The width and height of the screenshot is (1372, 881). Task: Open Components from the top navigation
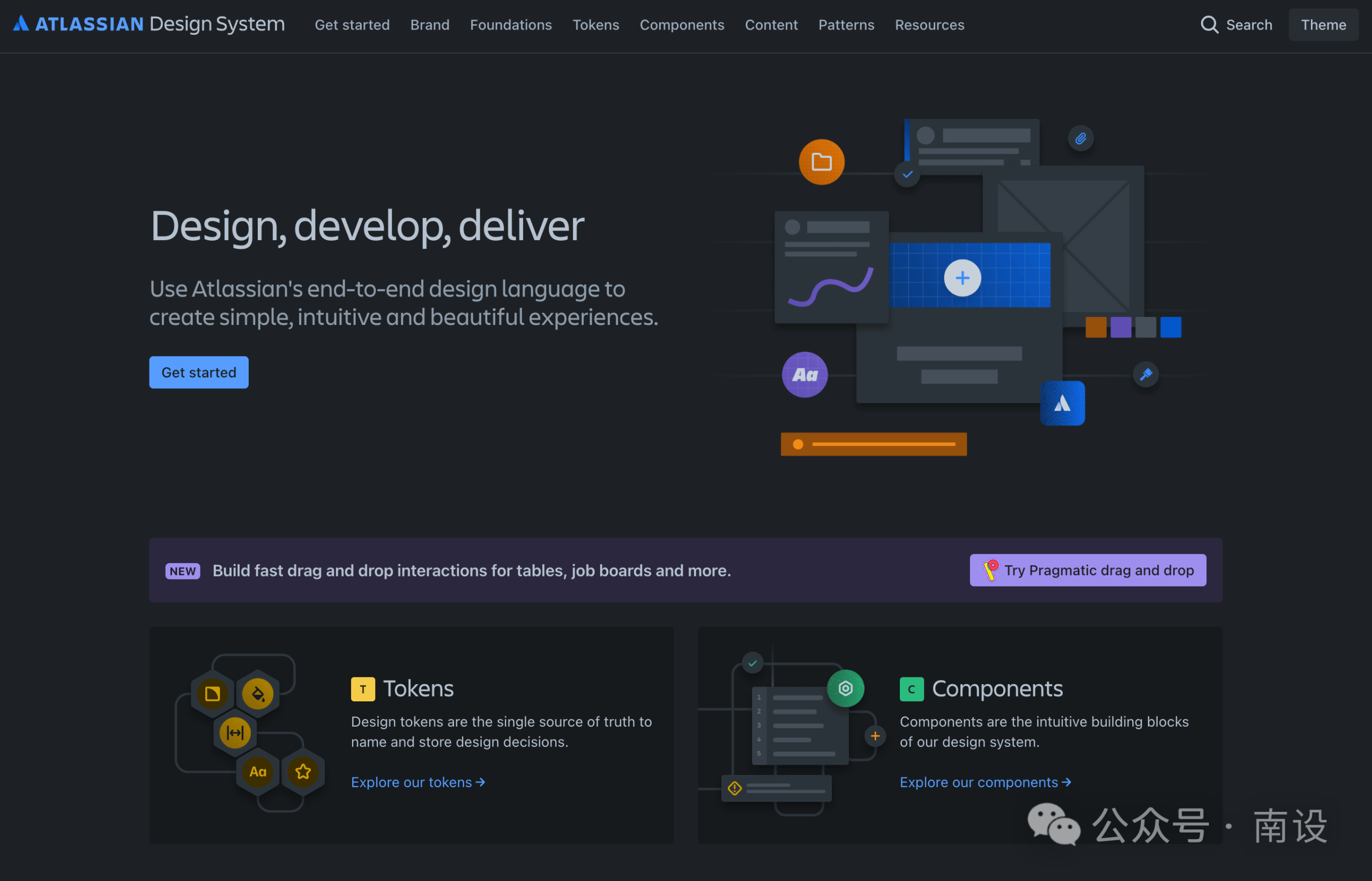click(682, 25)
